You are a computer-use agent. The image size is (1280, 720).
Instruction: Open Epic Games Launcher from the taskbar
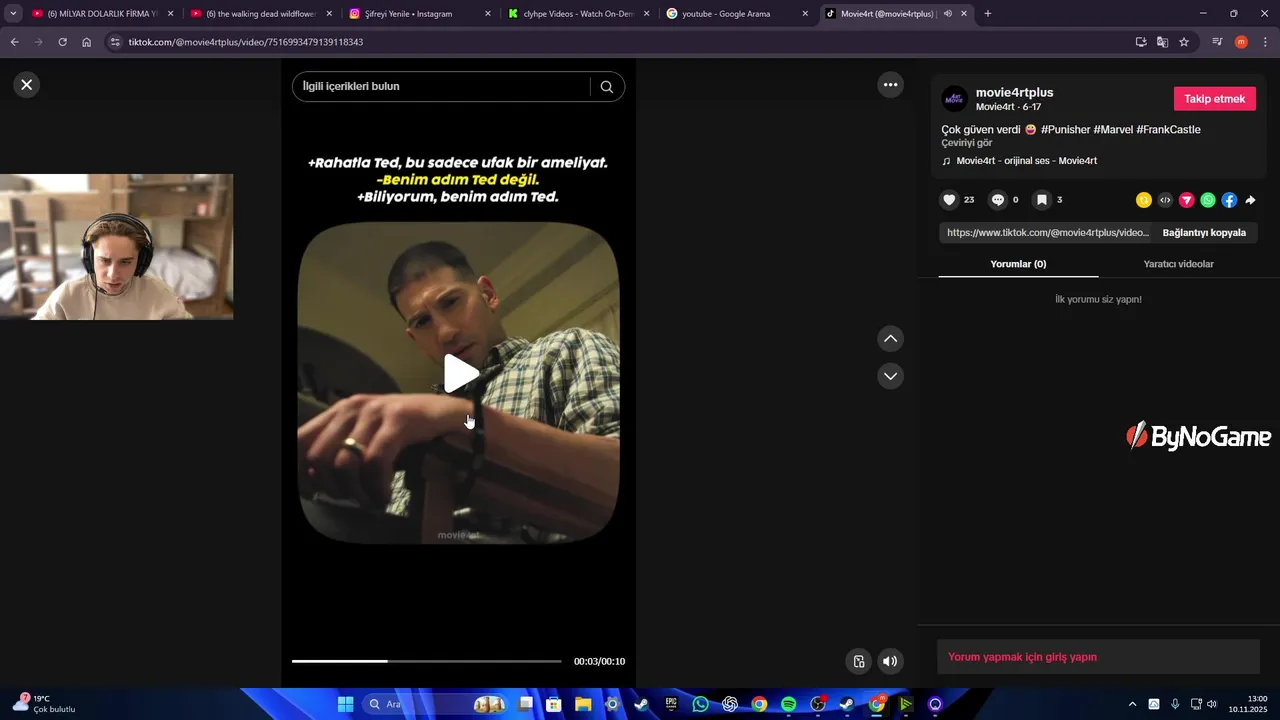pyautogui.click(x=671, y=704)
